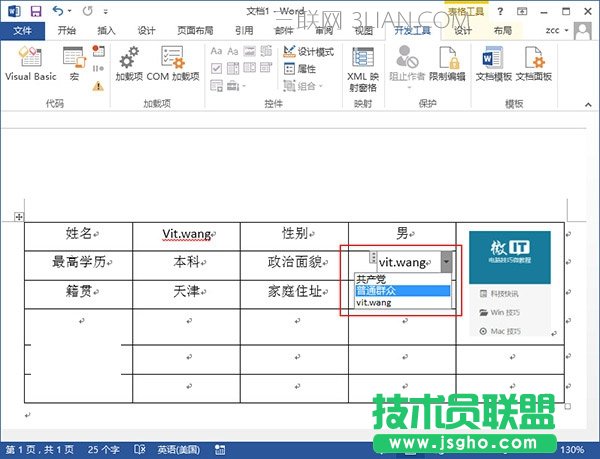Image resolution: width=600 pixels, height=459 pixels.
Task: Open the 政治面貌 dropdown arrow in table
Action: [x=446, y=262]
